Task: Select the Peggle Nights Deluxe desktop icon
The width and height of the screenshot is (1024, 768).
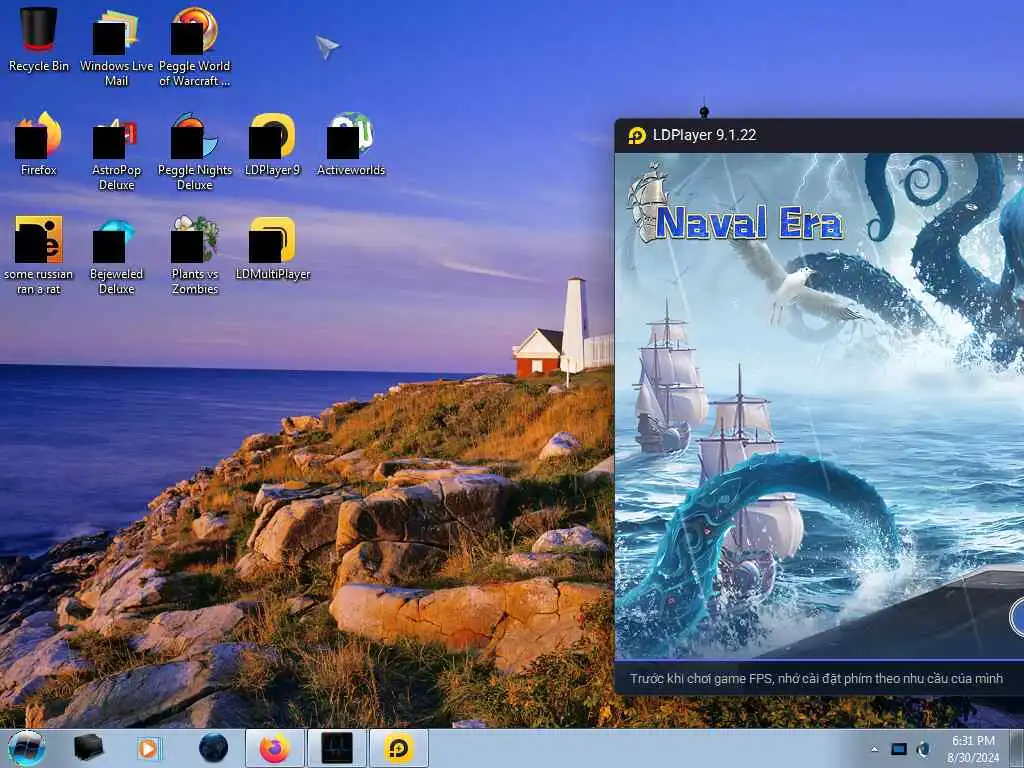Action: point(195,152)
